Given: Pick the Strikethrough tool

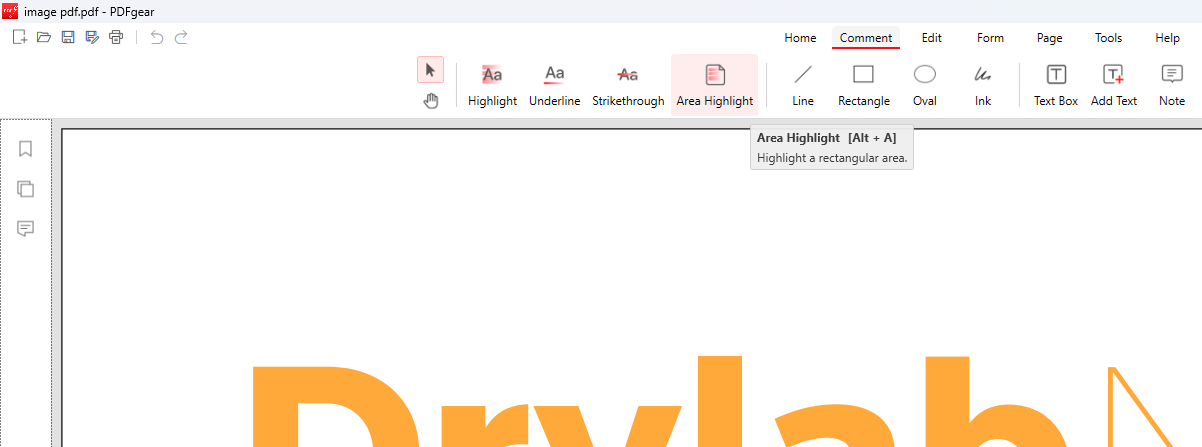Looking at the screenshot, I should point(628,86).
